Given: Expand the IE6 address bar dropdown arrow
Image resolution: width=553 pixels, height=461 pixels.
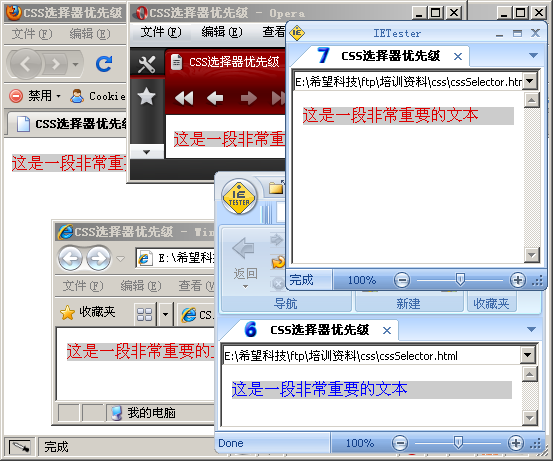Looking at the screenshot, I should [528, 355].
